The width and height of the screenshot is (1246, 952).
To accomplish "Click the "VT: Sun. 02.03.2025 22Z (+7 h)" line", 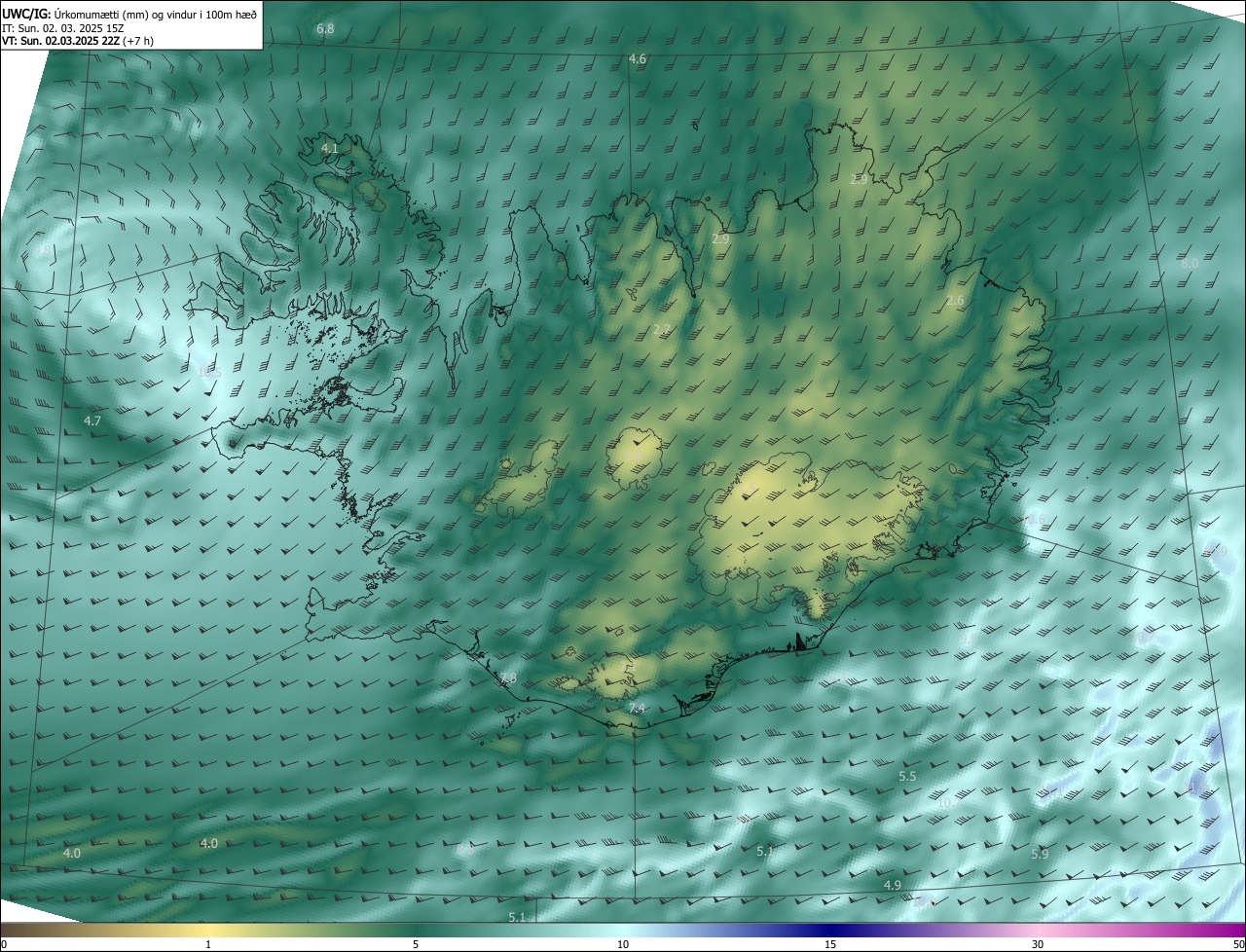I will (77, 41).
